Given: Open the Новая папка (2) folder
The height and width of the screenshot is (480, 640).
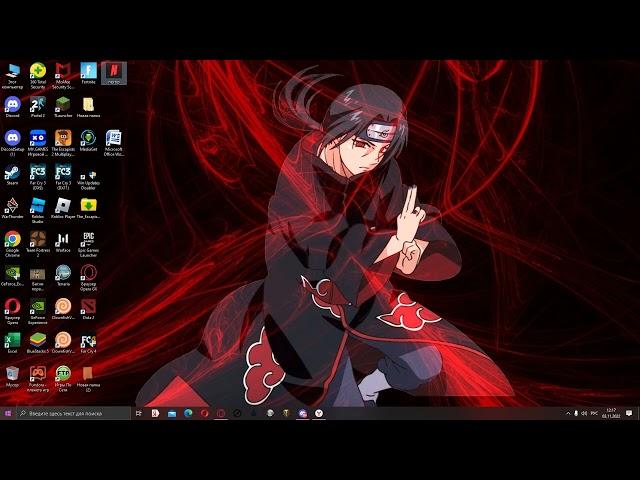Looking at the screenshot, I should tap(88, 379).
